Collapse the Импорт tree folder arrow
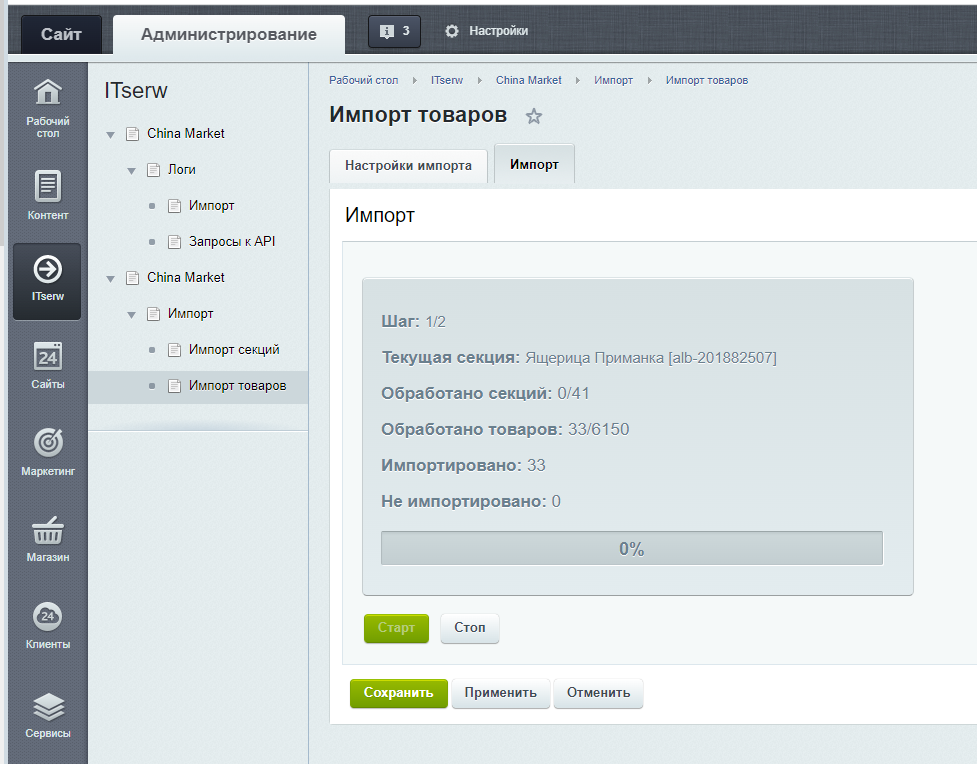The height and width of the screenshot is (764, 977). pos(131,314)
